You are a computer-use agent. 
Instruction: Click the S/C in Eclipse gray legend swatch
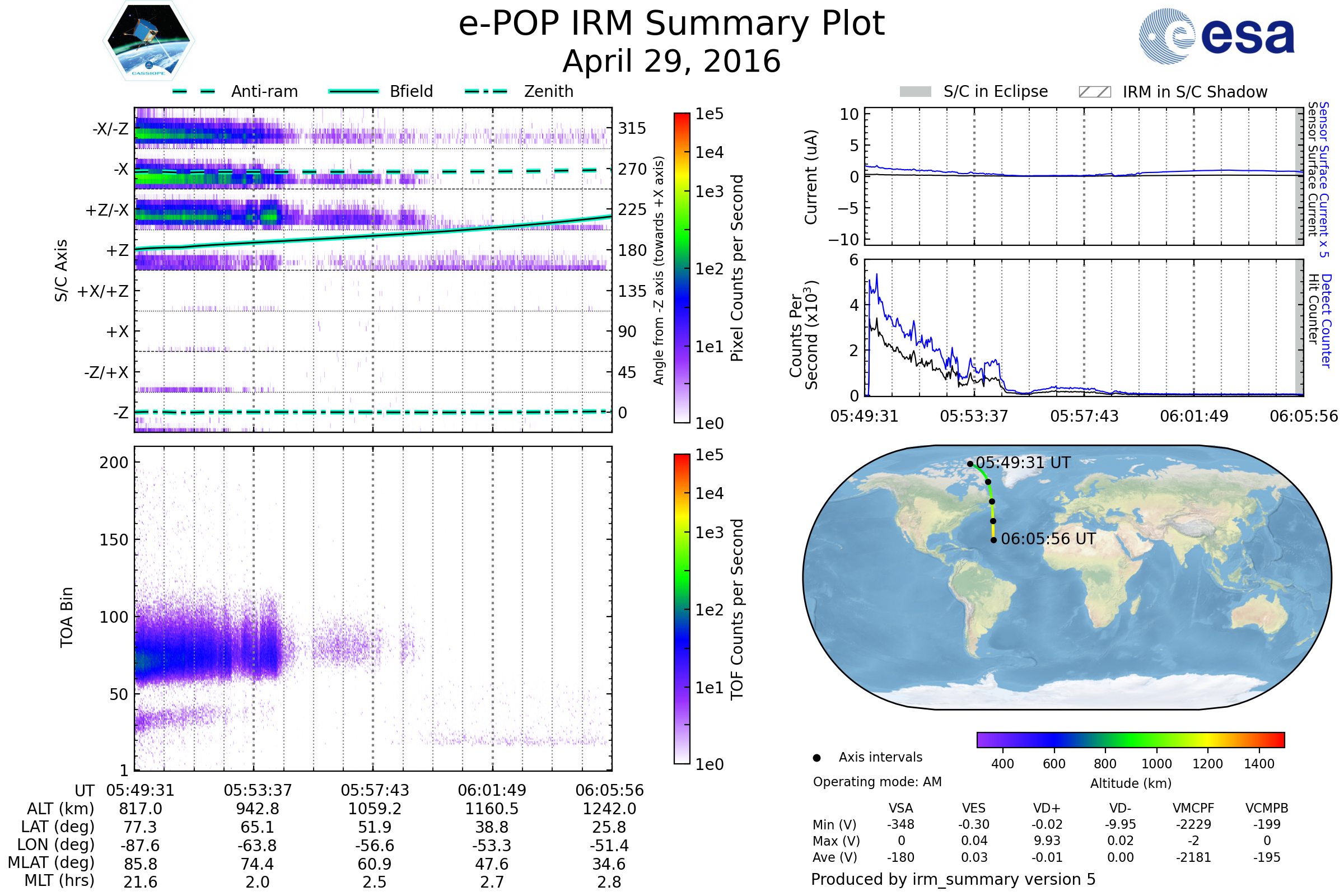coord(915,92)
